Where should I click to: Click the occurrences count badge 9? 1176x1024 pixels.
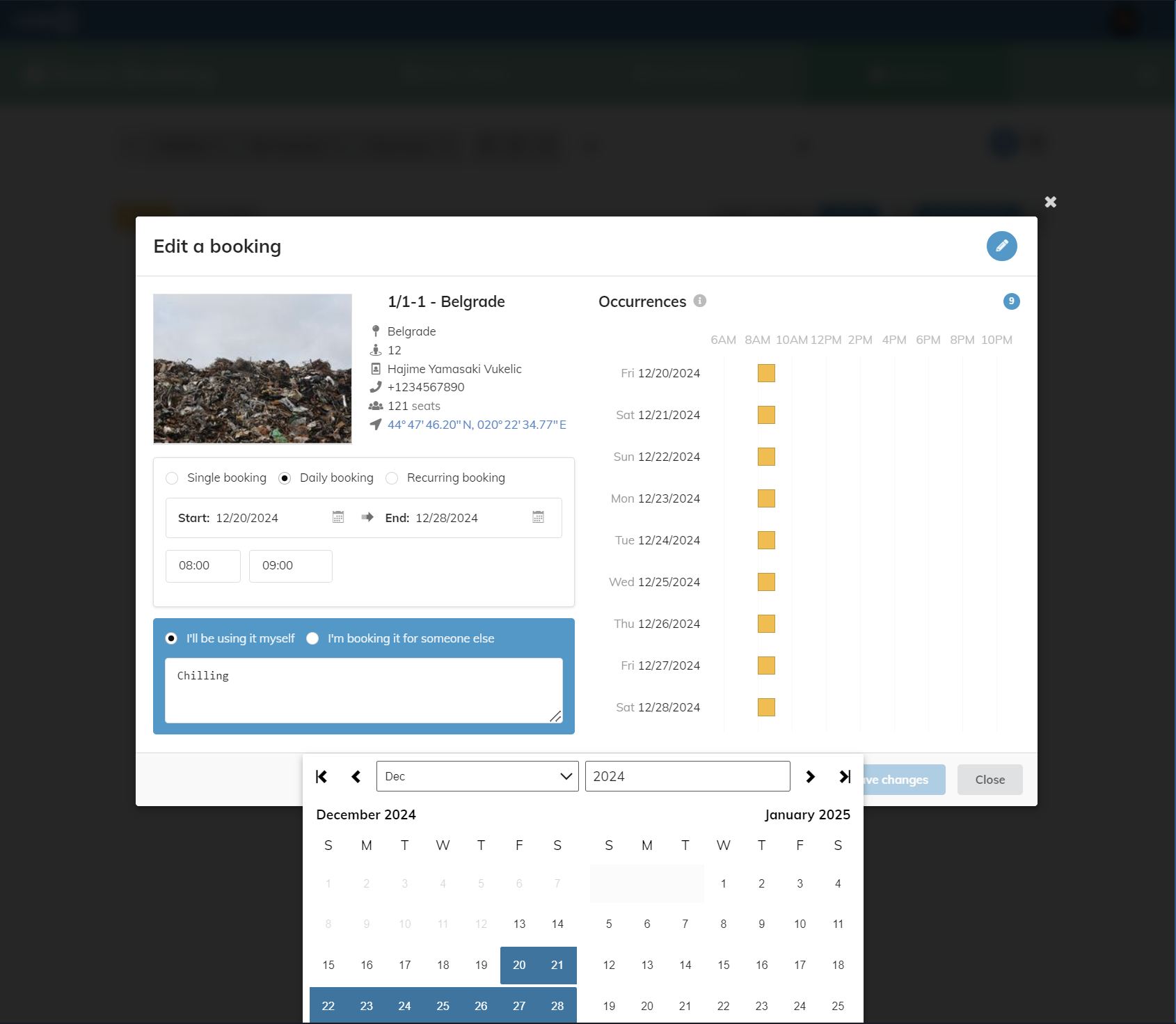1011,301
